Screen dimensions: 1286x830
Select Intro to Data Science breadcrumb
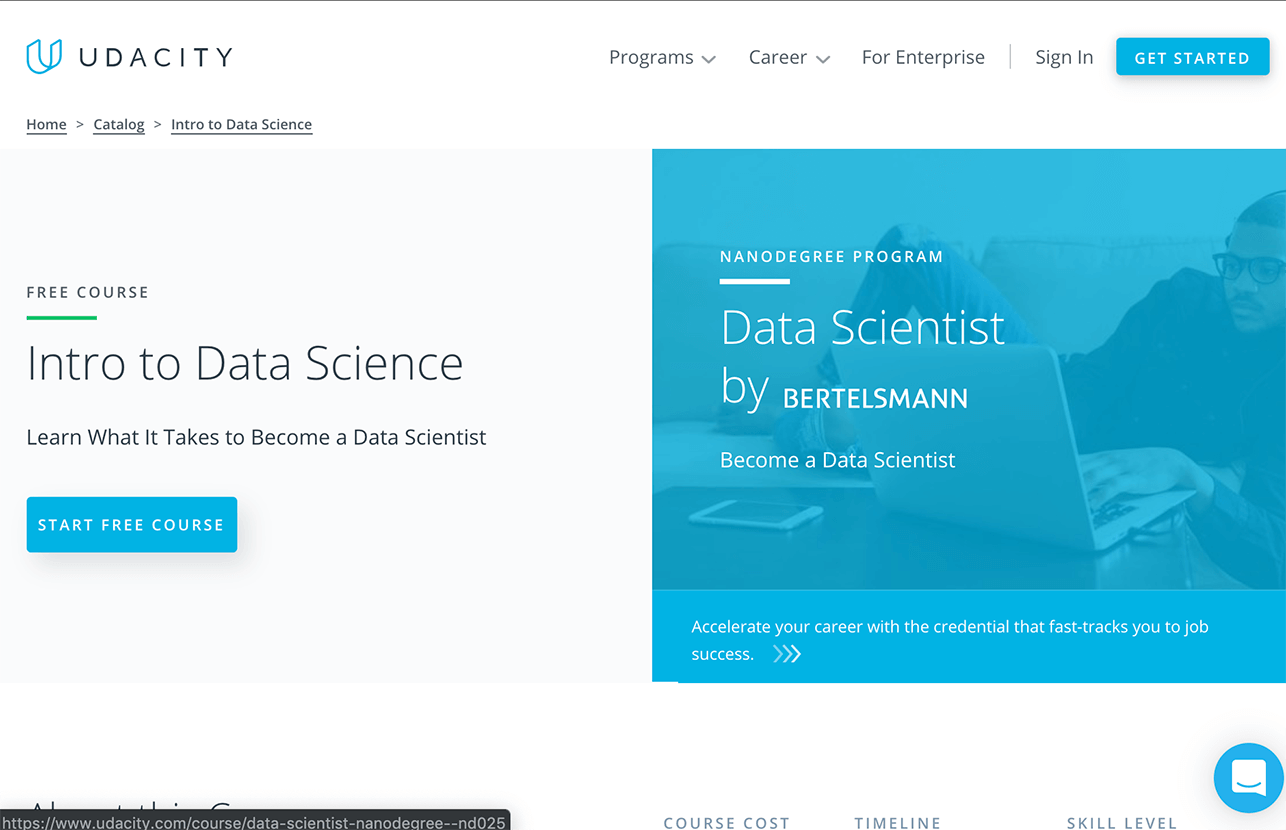(x=241, y=124)
